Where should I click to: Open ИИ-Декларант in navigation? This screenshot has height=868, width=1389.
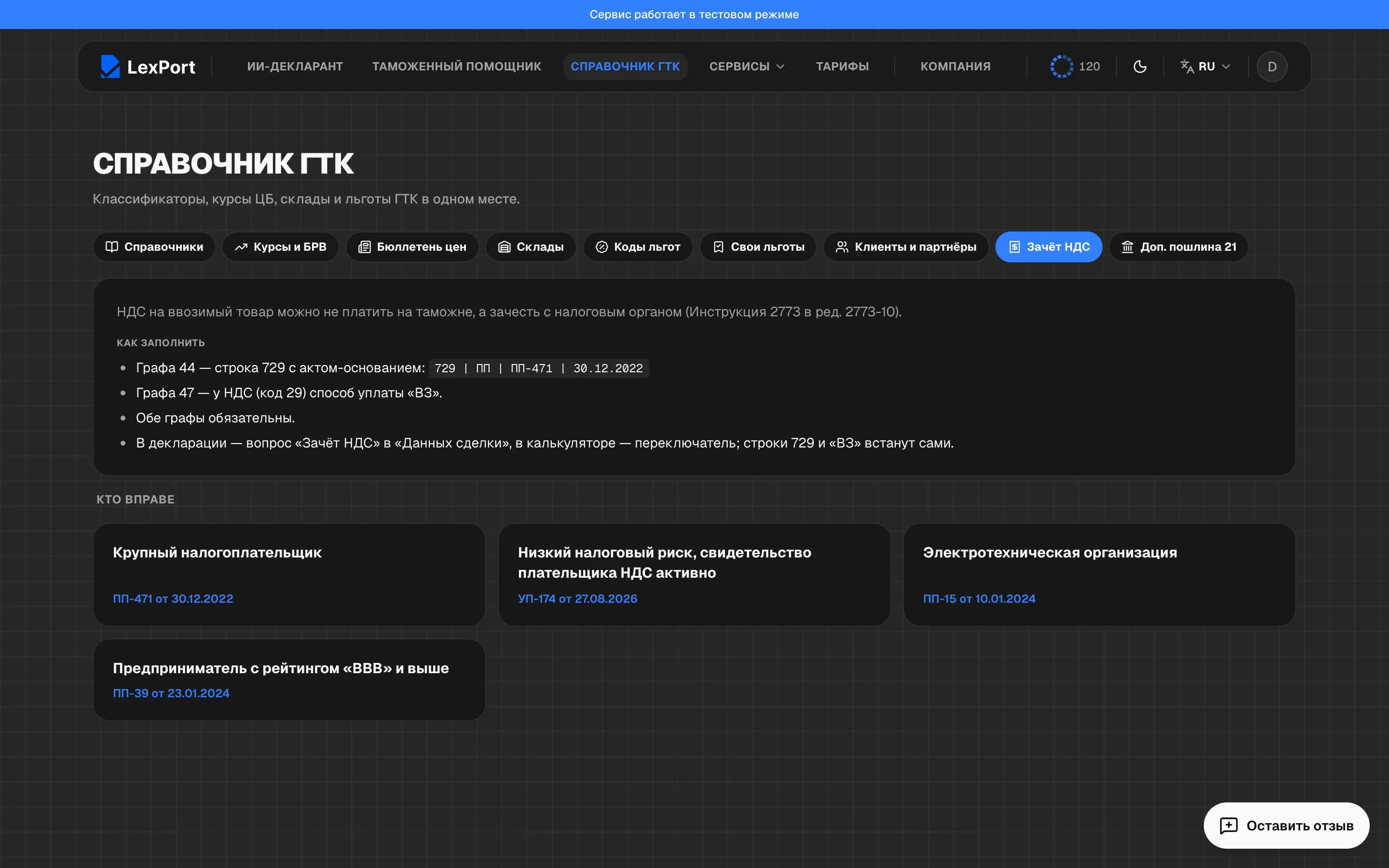(295, 67)
